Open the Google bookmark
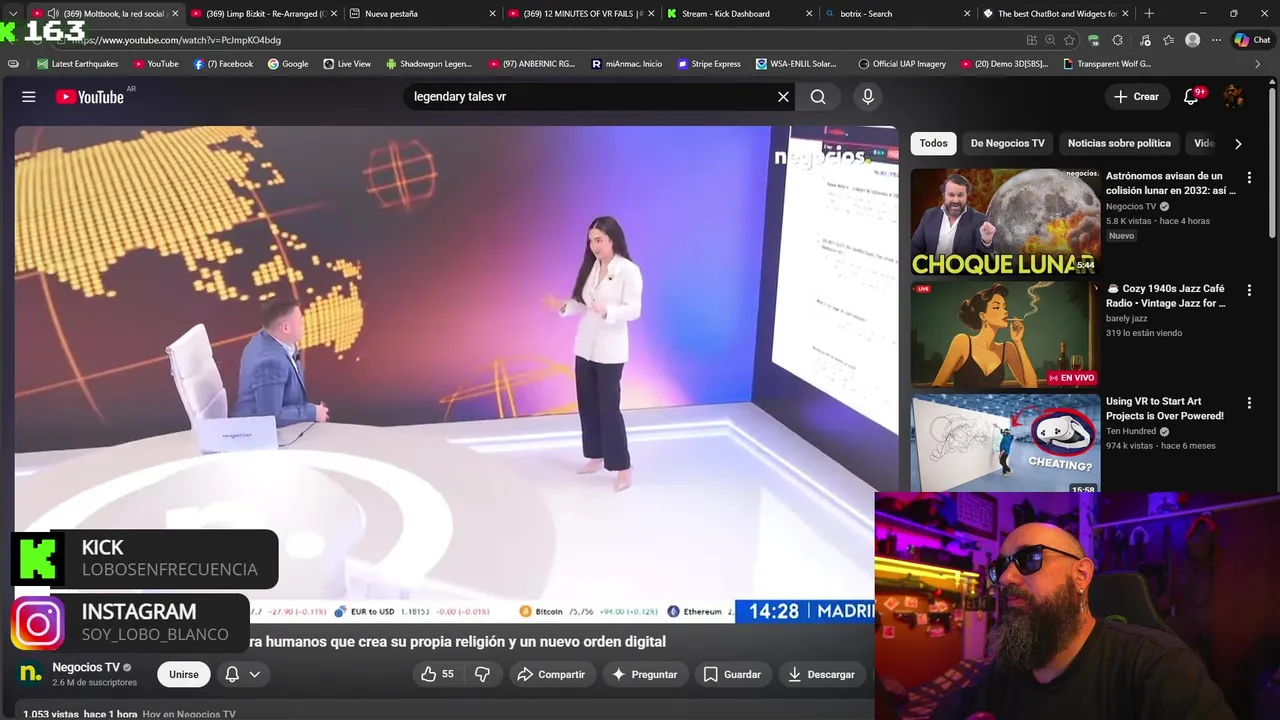Image resolution: width=1280 pixels, height=720 pixels. pyautogui.click(x=288, y=64)
